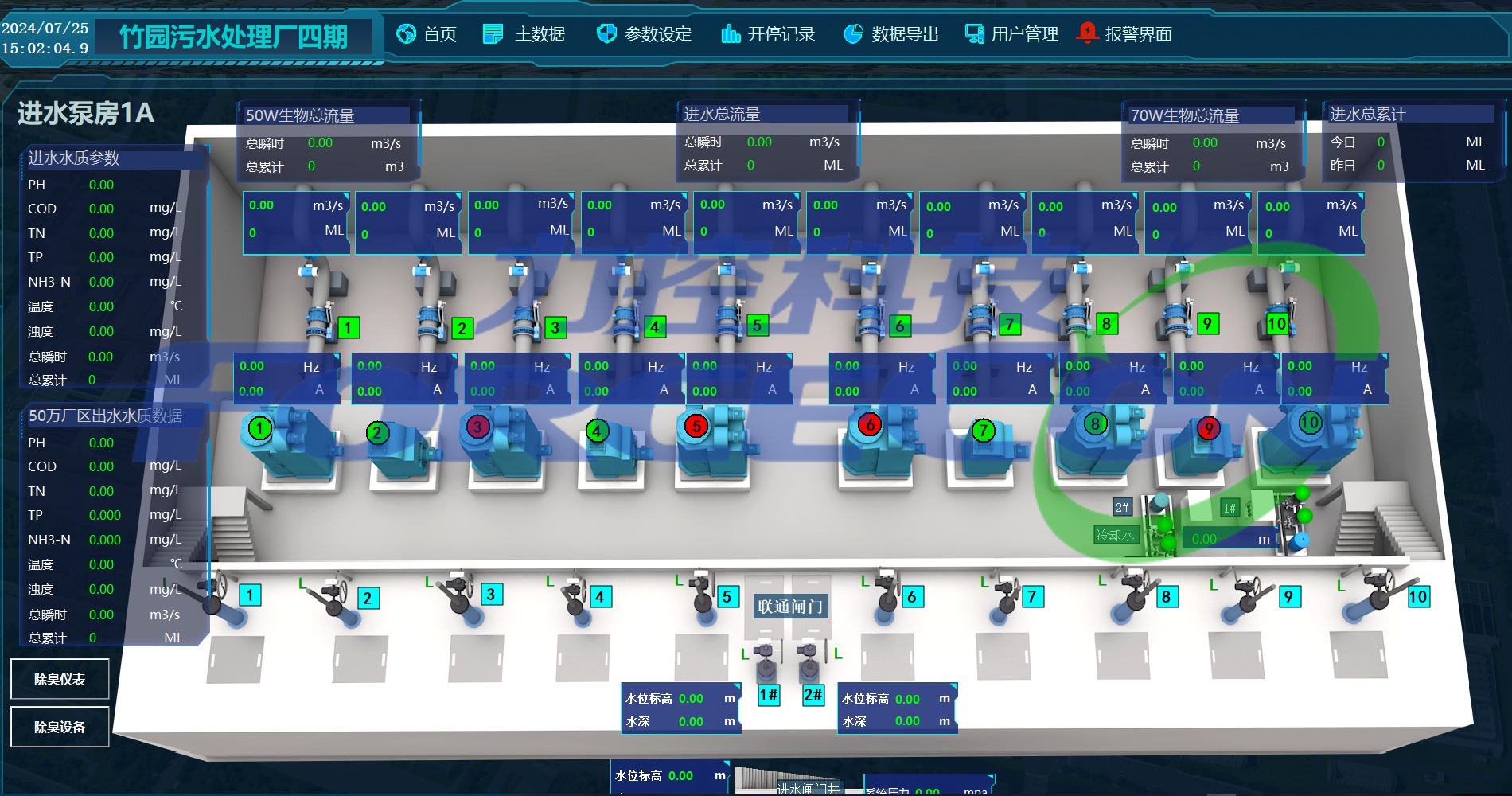The height and width of the screenshot is (796, 1512).
Task: Select inlet gate tag 5 in cyan
Action: click(x=727, y=597)
